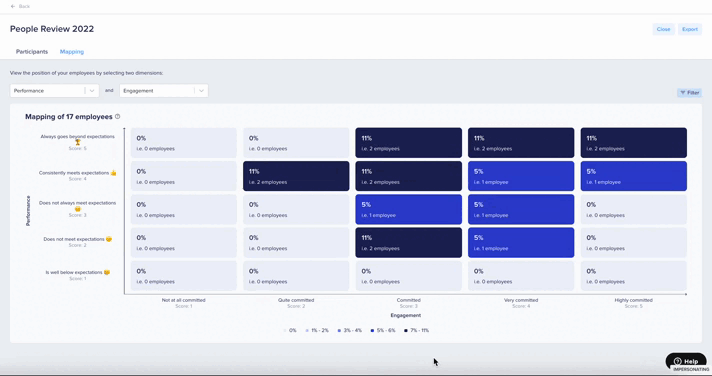Select cell Always goes beyond expectations, Very committed
Image resolution: width=712 pixels, height=376 pixels.
pos(521,143)
